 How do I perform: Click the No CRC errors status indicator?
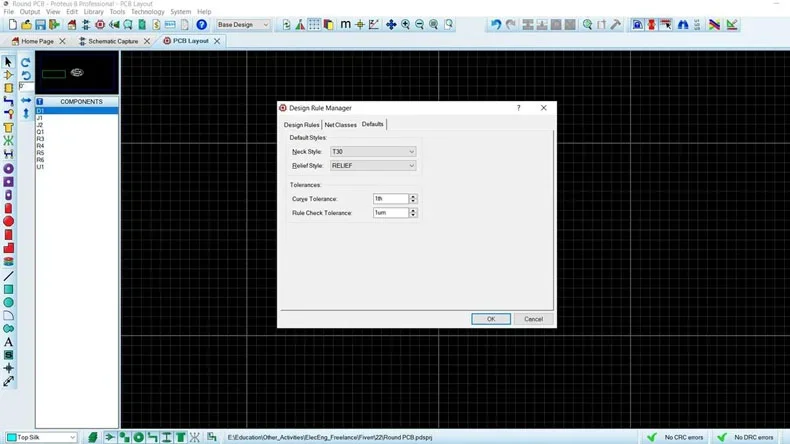point(676,437)
